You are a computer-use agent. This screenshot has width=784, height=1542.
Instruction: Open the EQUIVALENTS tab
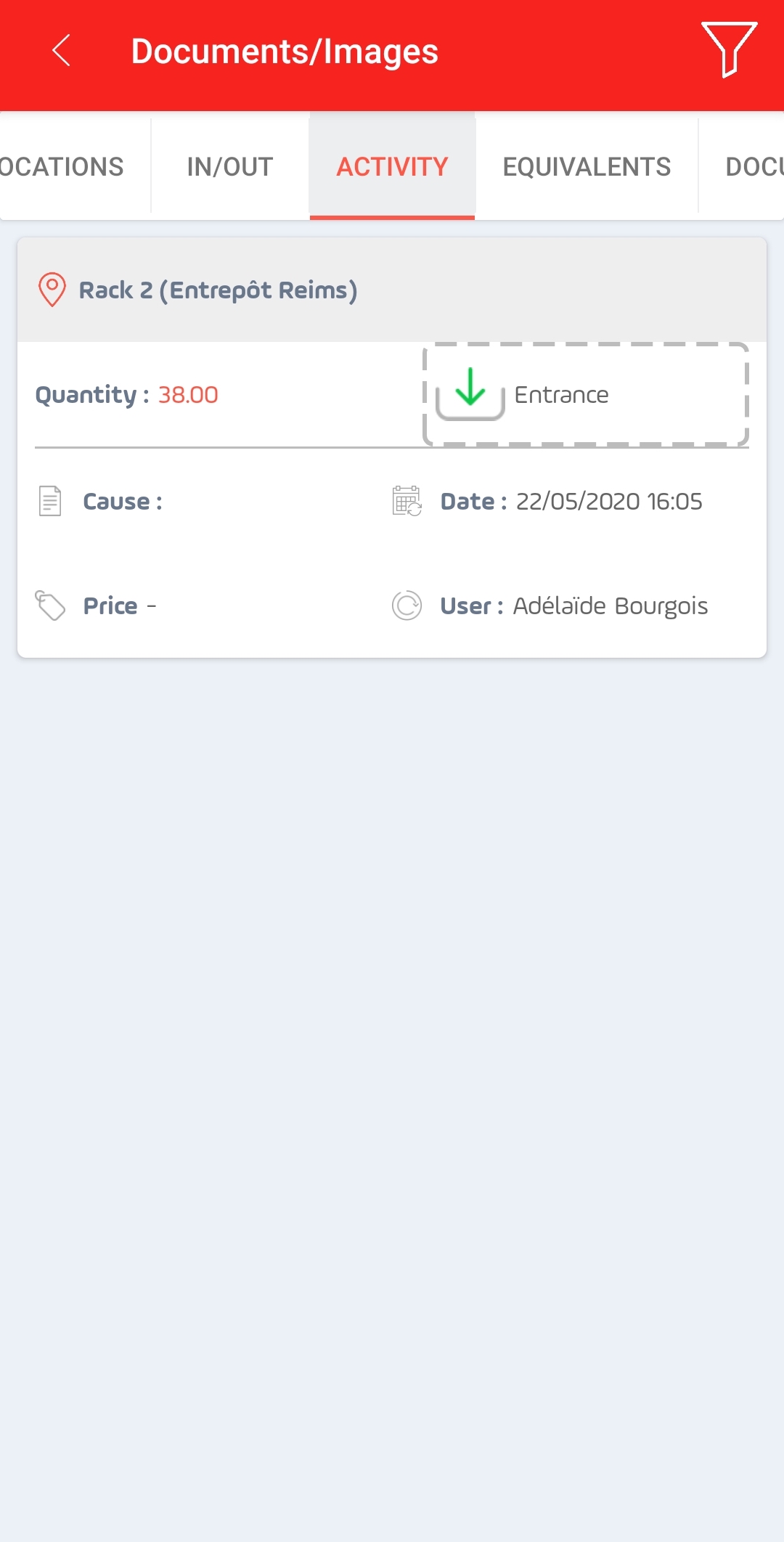point(587,166)
